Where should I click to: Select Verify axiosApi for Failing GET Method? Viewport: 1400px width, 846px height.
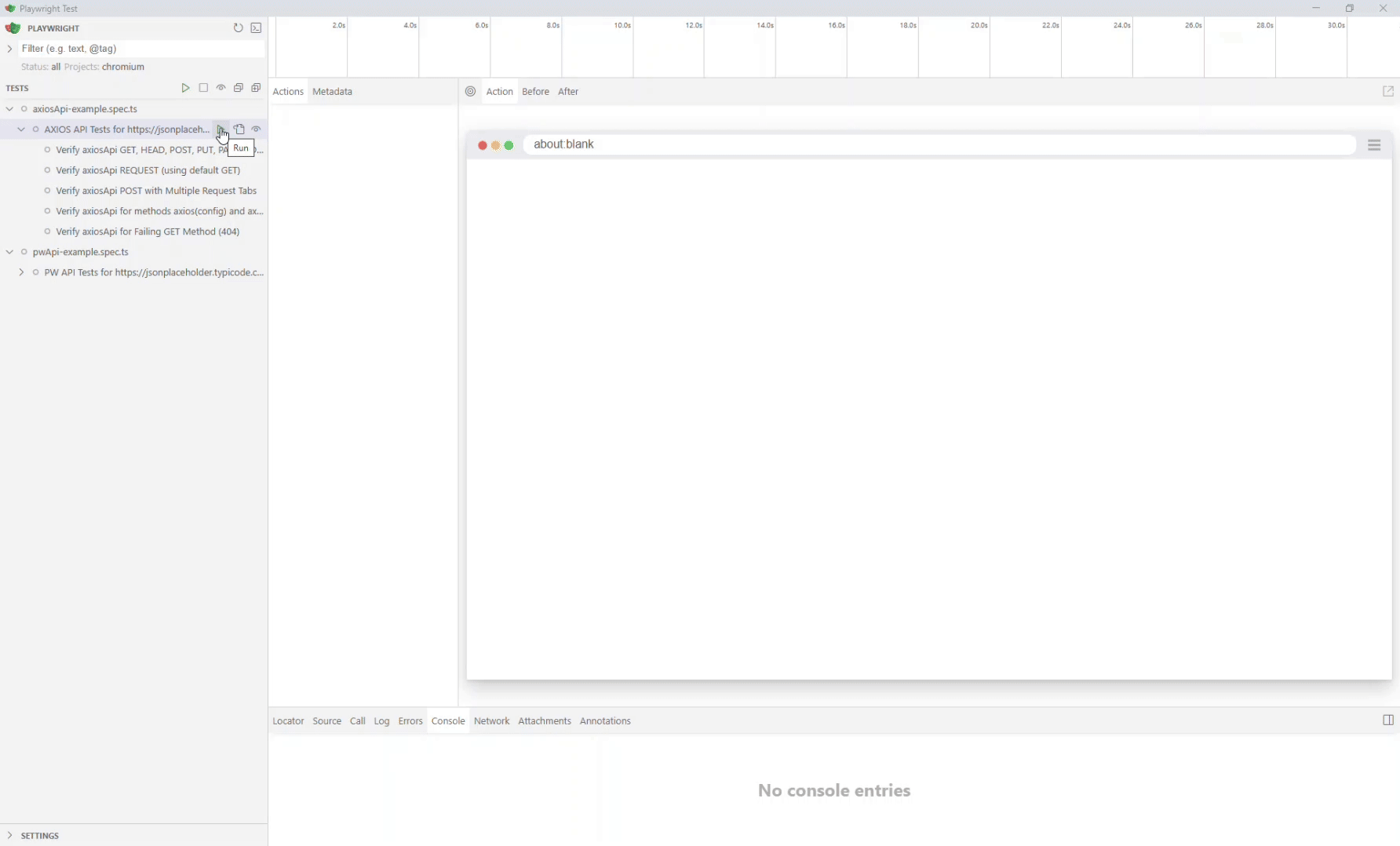[148, 232]
